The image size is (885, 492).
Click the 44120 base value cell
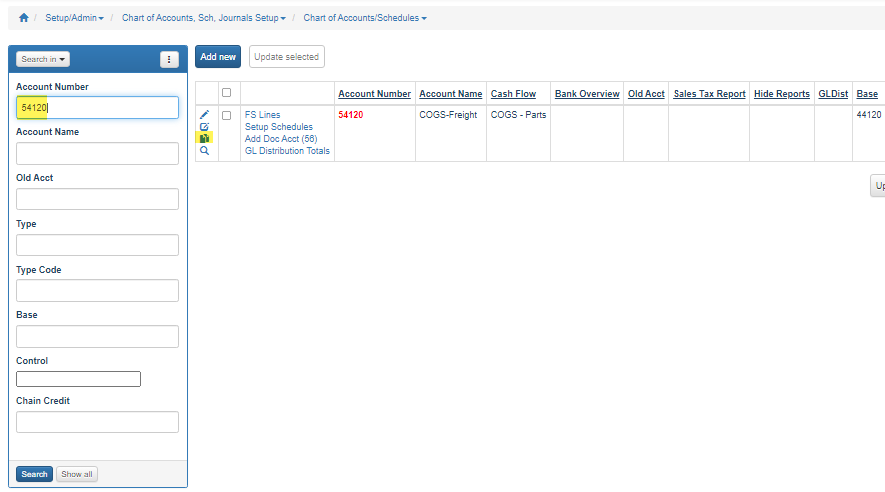tap(869, 115)
